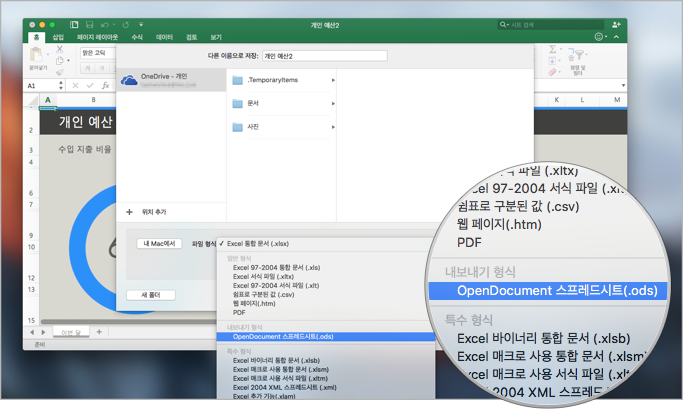Click into the sheet search field
Screen dimensions: 683x409
(x=551, y=25)
